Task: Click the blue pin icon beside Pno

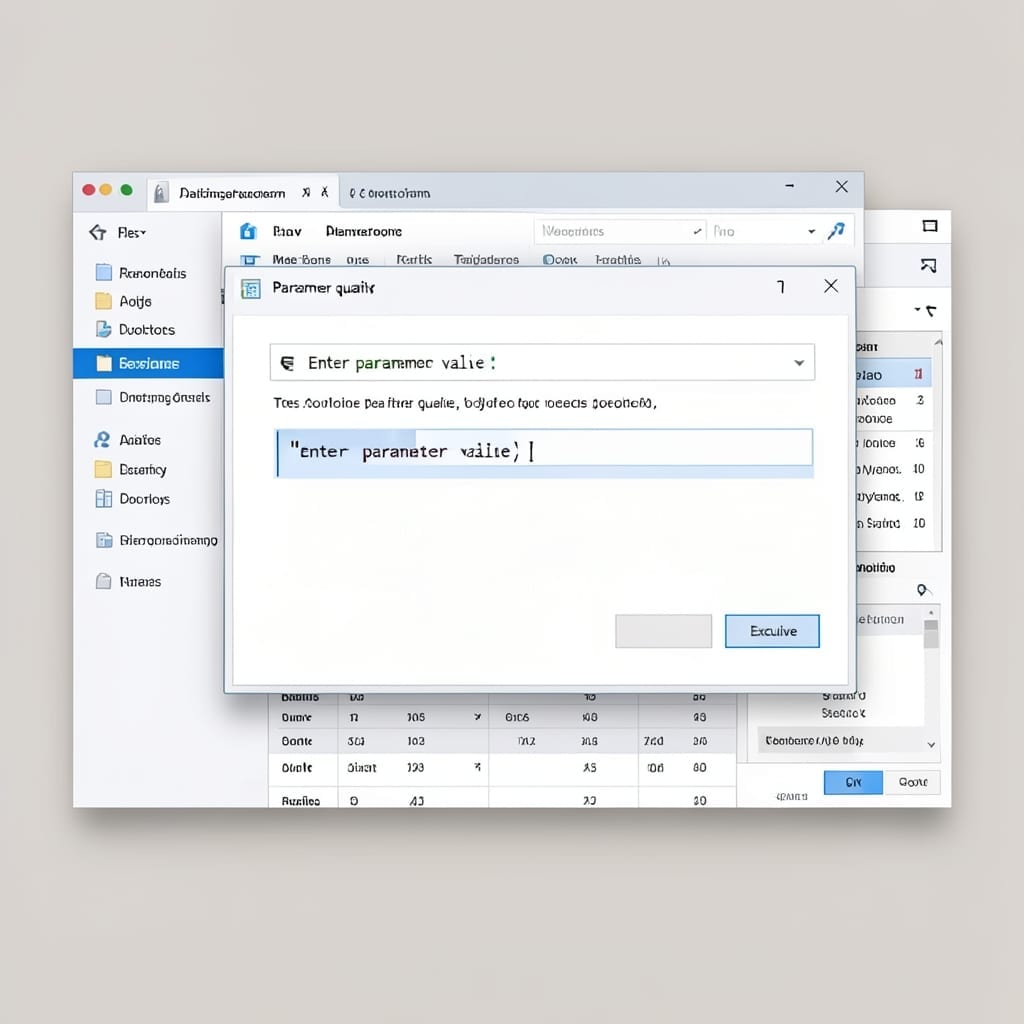Action: pyautogui.click(x=837, y=231)
